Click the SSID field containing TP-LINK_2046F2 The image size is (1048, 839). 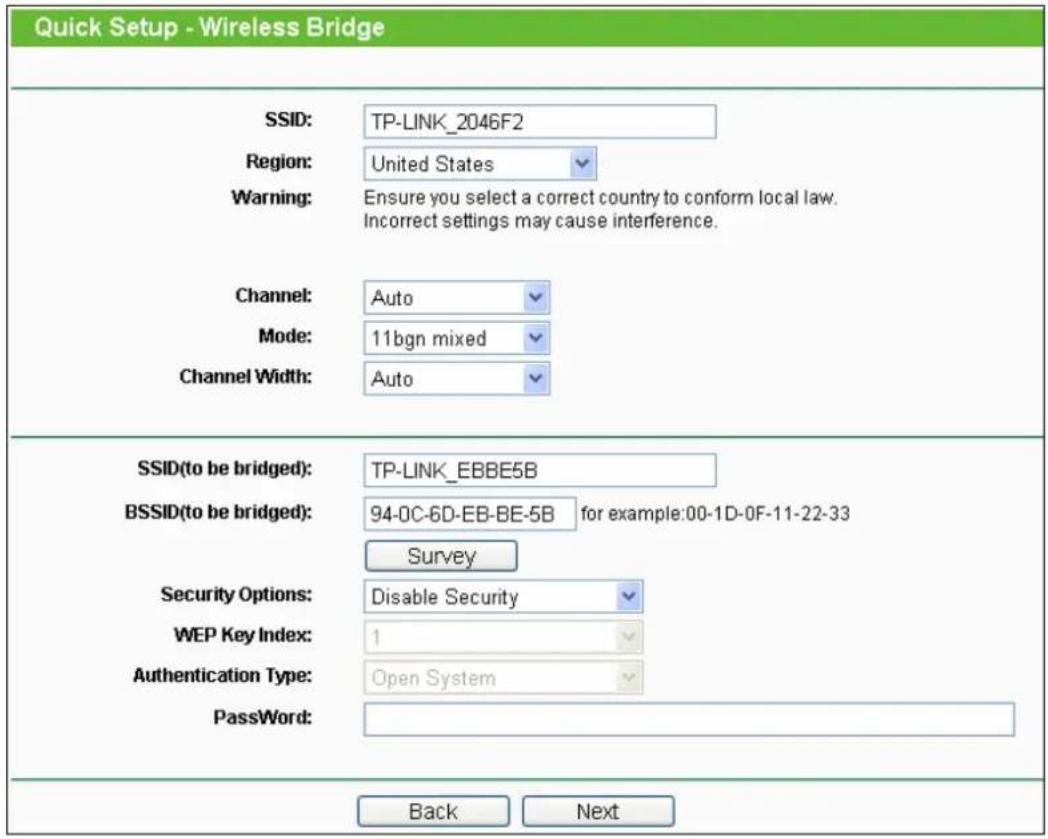539,122
